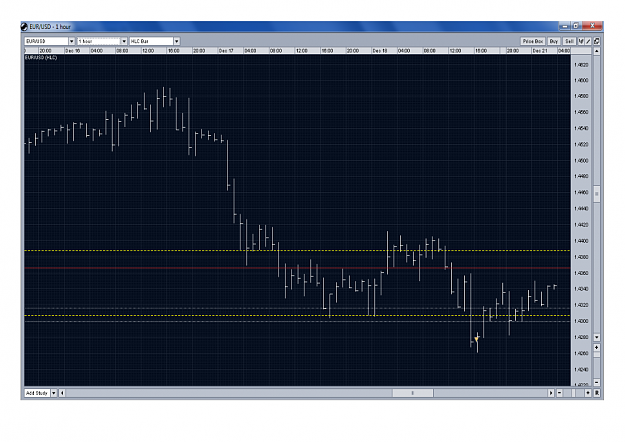Click the horizontal scrollbar thumb

click(x=413, y=393)
